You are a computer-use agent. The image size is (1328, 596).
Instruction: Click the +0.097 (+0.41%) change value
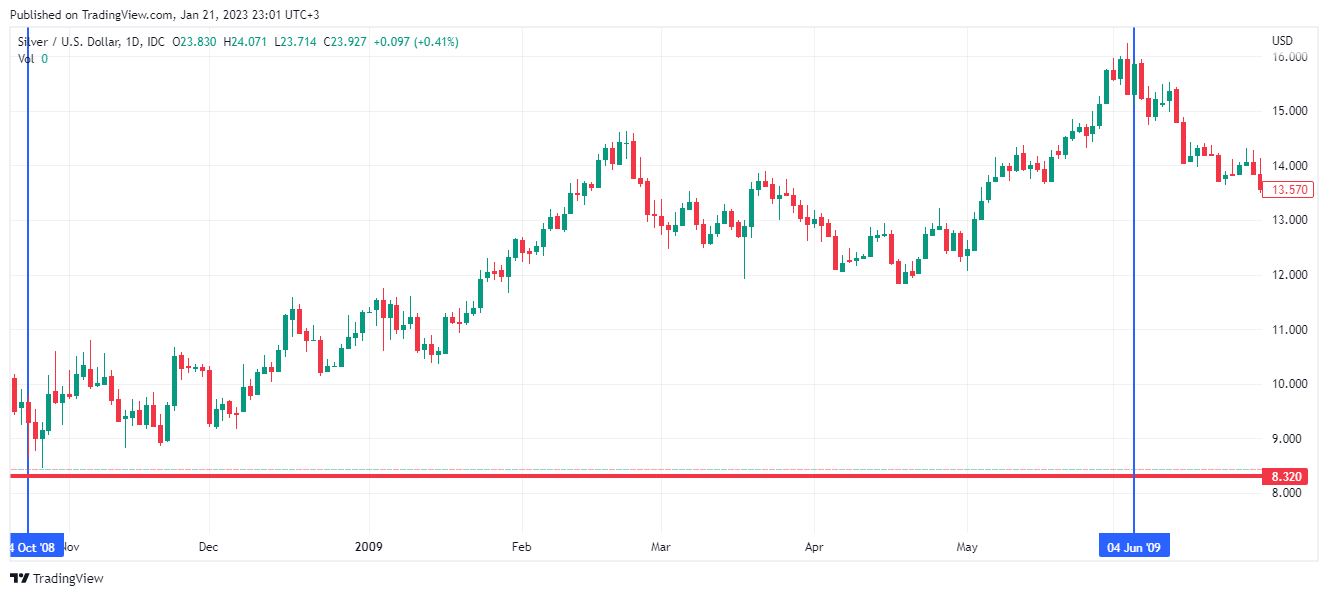point(417,42)
